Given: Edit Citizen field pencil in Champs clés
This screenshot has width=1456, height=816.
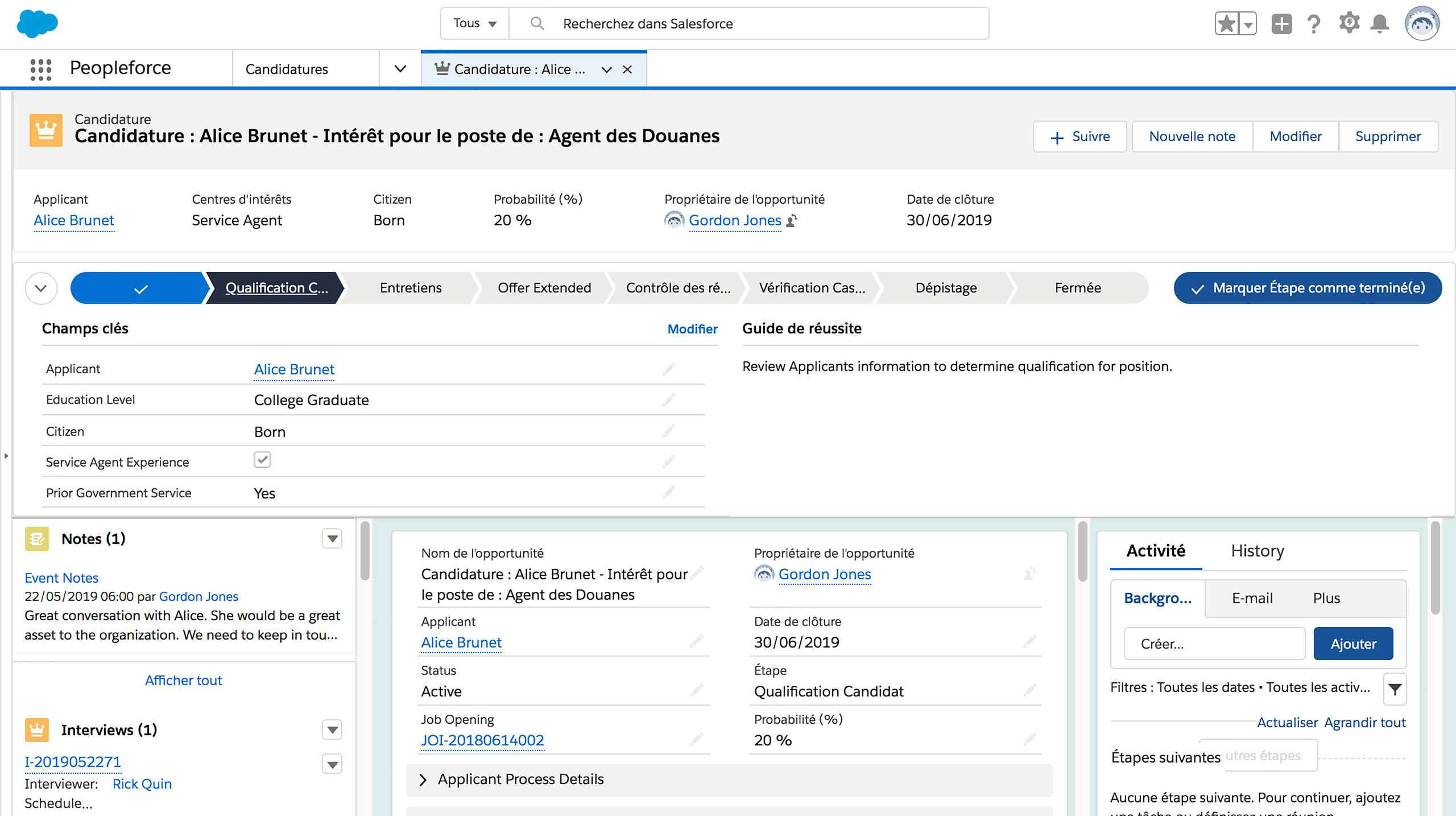Looking at the screenshot, I should pos(668,431).
